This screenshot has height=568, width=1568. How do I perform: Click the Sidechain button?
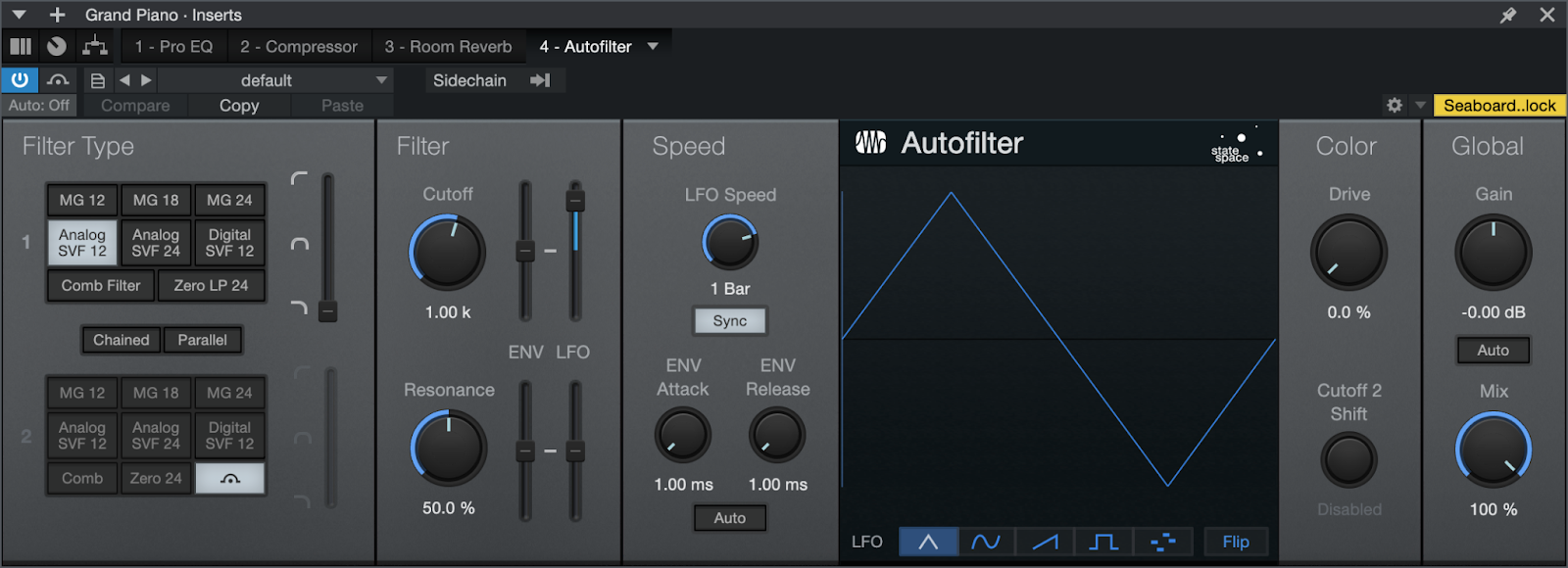click(469, 80)
